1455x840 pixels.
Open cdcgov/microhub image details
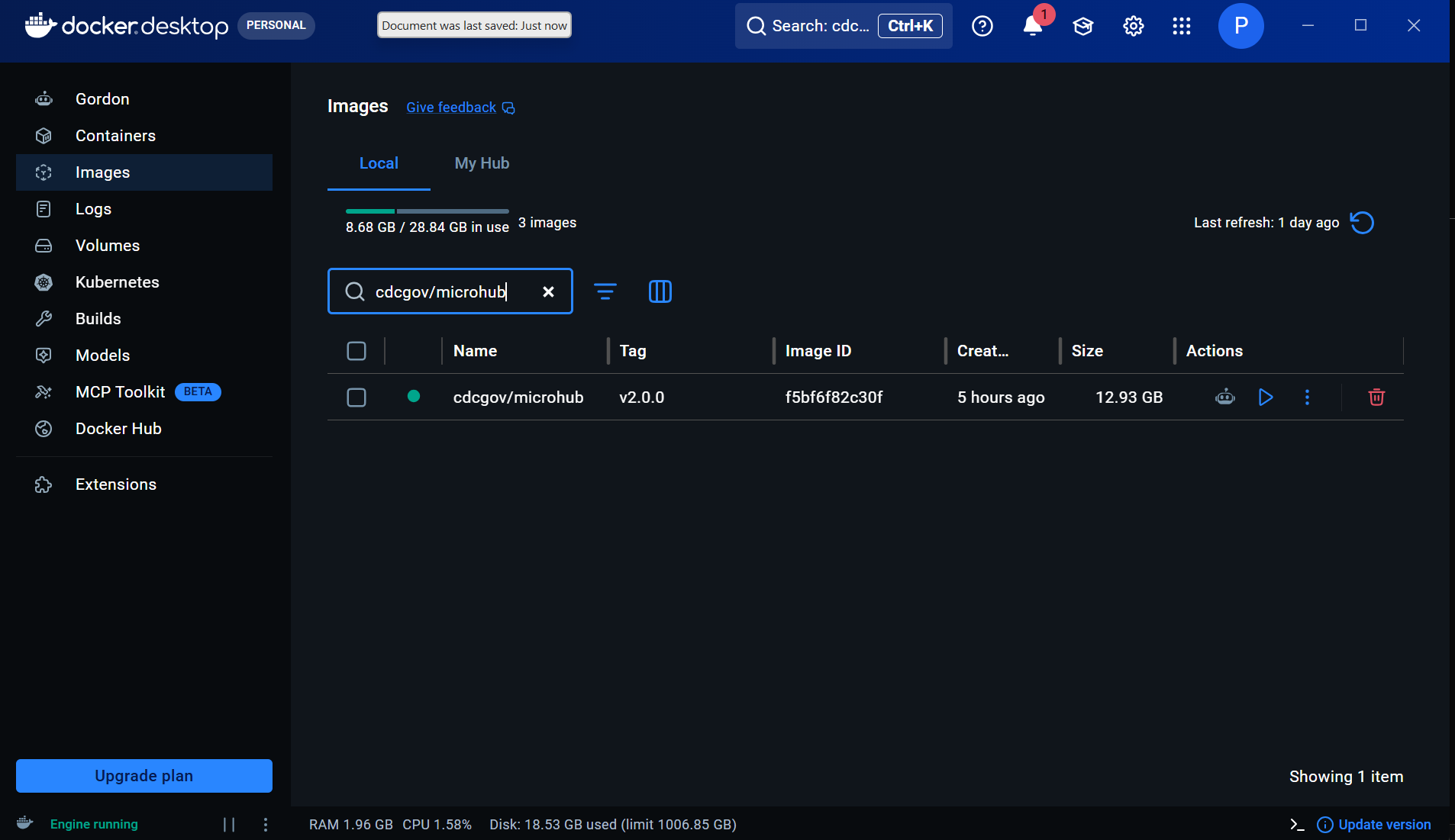pyautogui.click(x=518, y=397)
